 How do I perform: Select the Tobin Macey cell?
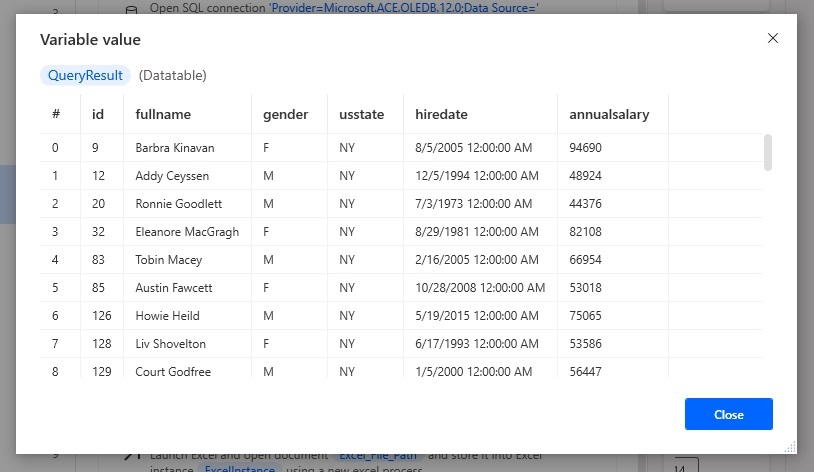point(168,260)
